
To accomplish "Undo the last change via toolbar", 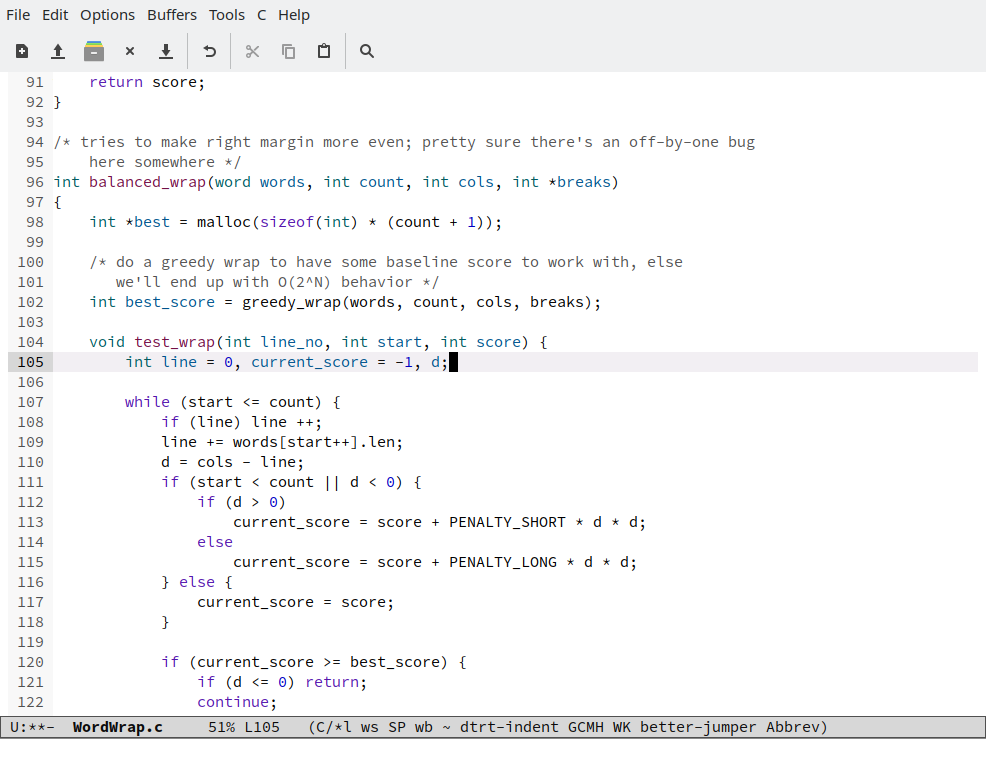I will point(210,51).
